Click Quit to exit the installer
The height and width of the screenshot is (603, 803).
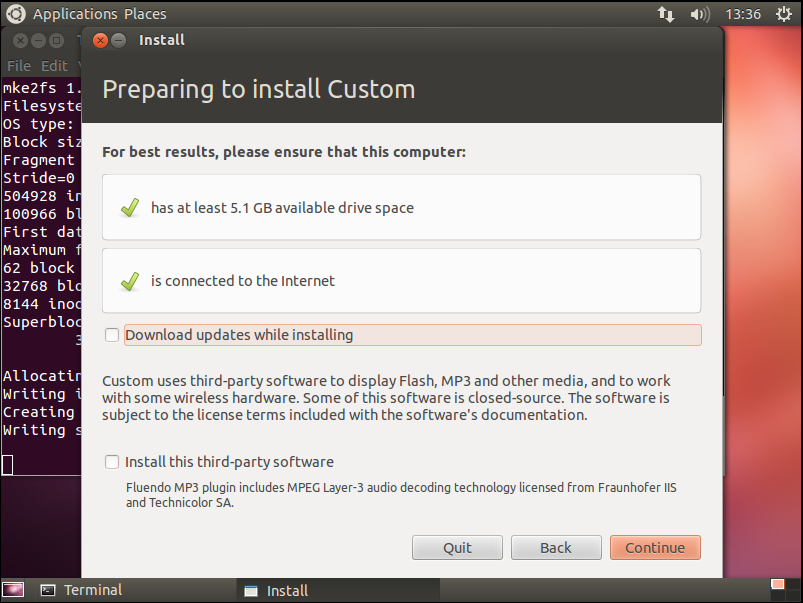point(458,547)
